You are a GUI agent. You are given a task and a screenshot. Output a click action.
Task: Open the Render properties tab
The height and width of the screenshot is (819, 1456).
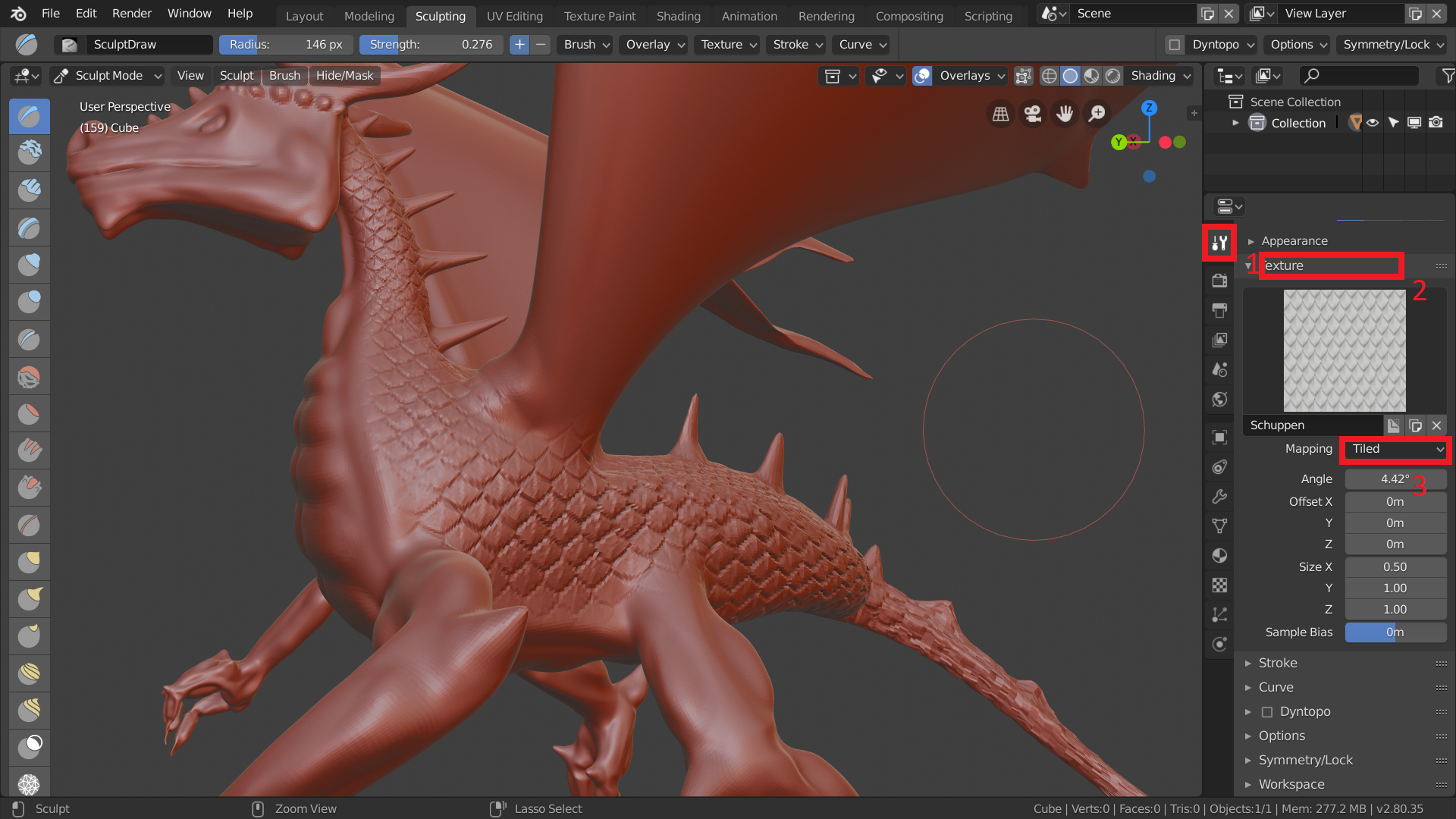coord(1219,281)
